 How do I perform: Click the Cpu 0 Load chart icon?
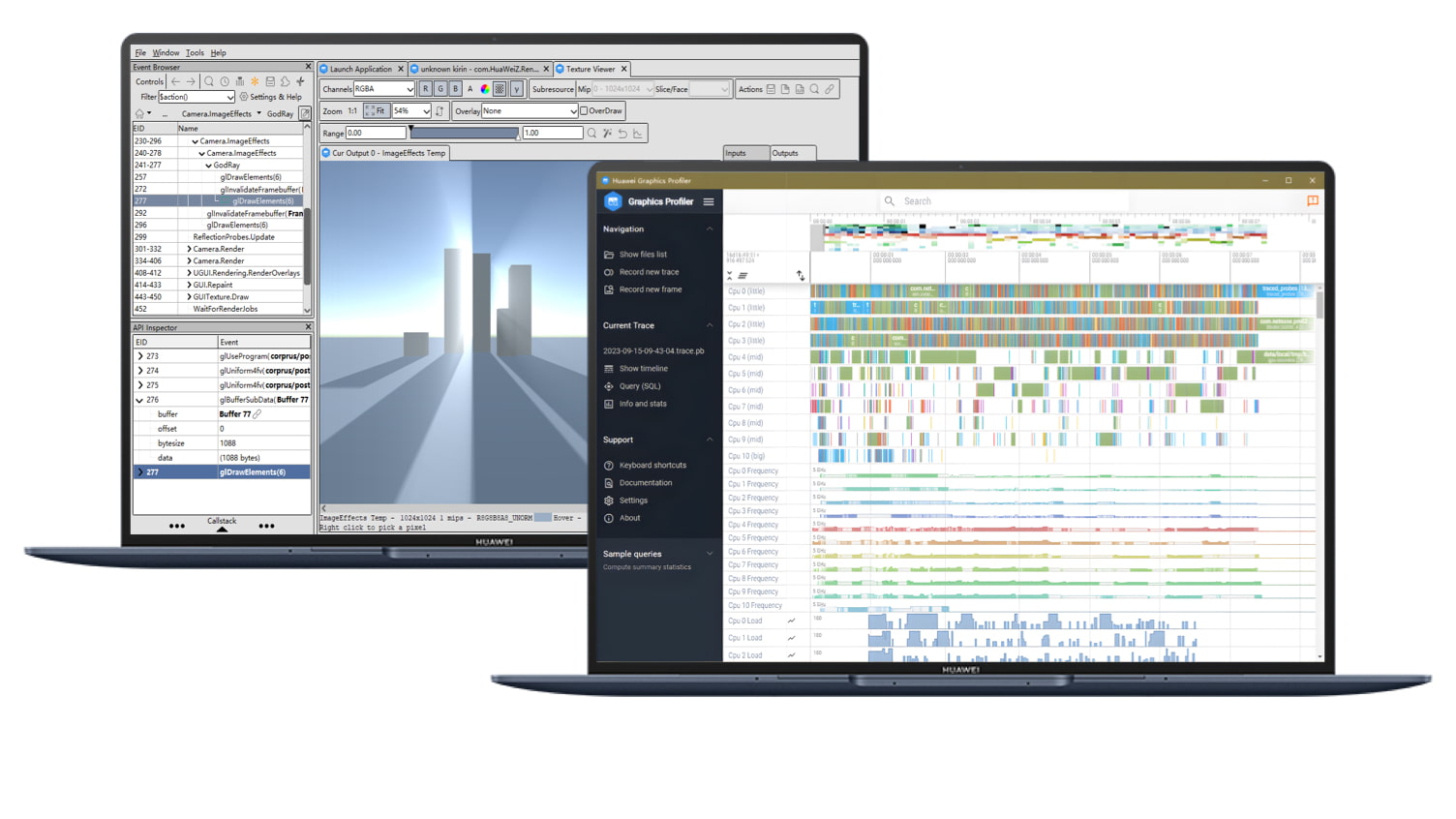tap(791, 621)
